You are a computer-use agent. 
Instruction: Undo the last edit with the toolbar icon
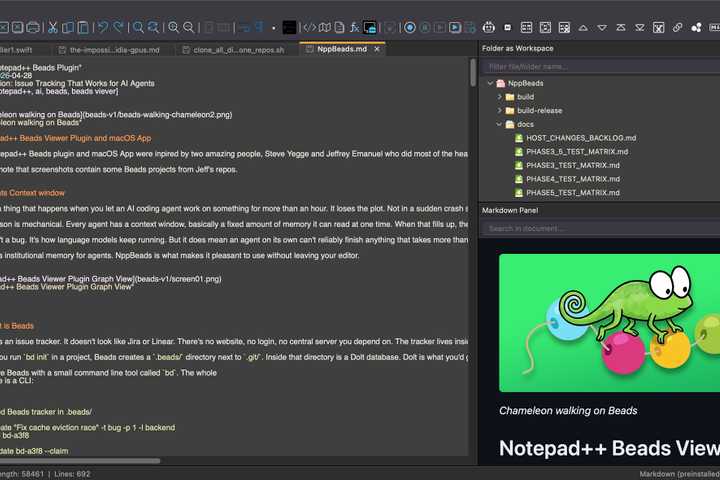click(103, 27)
